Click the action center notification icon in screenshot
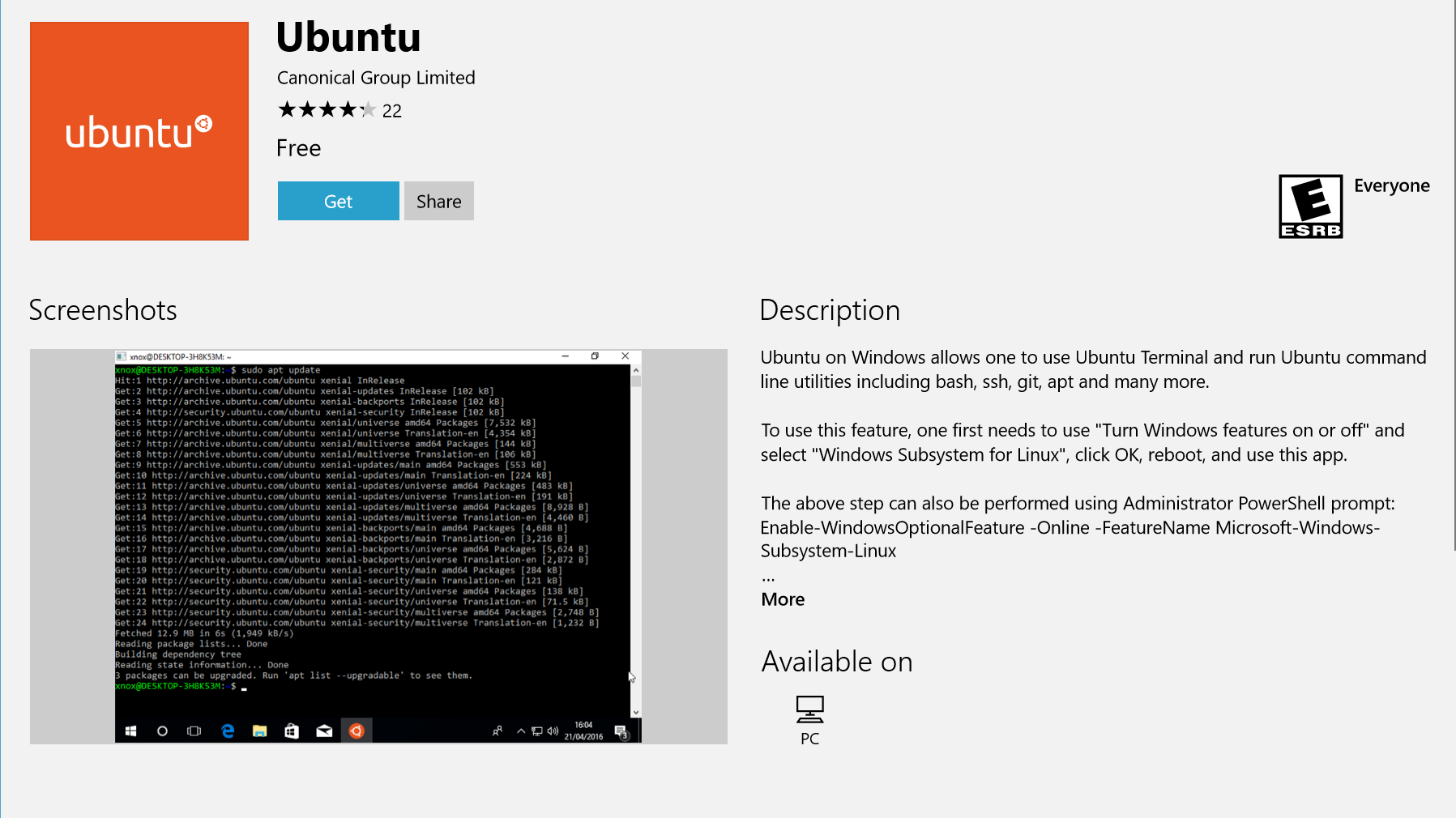 click(621, 732)
